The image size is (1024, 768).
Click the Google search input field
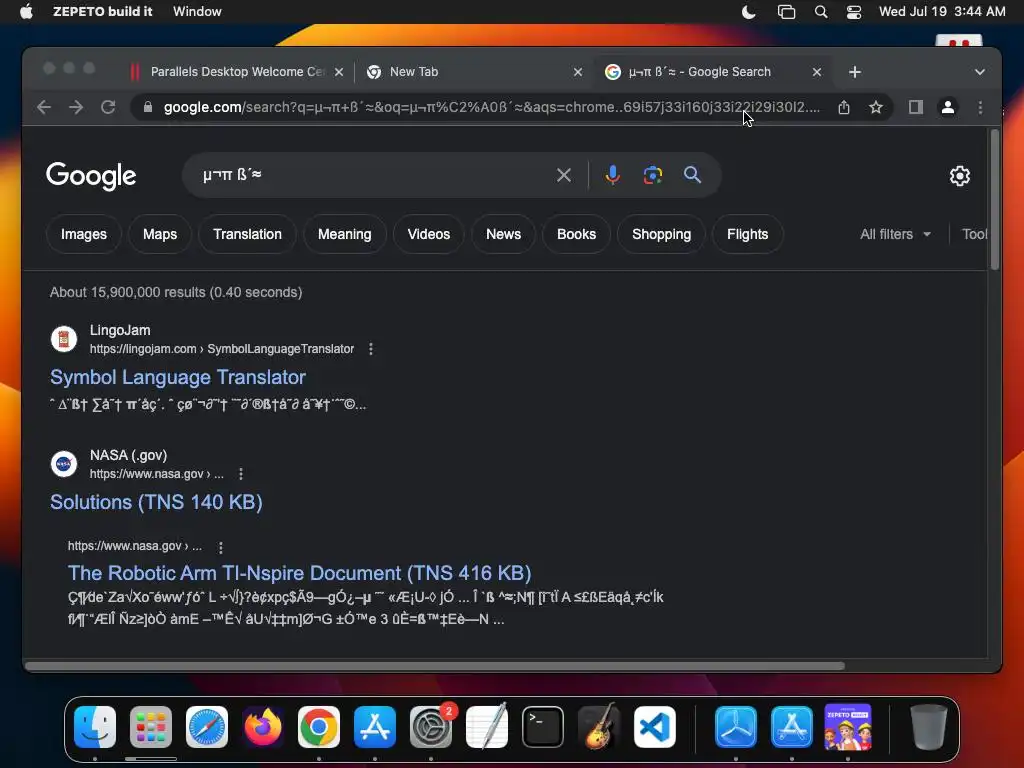coord(372,175)
